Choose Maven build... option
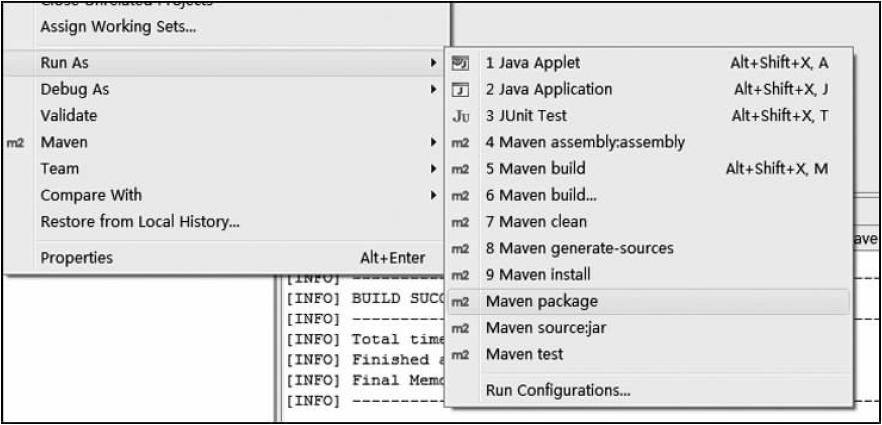 (x=535, y=195)
